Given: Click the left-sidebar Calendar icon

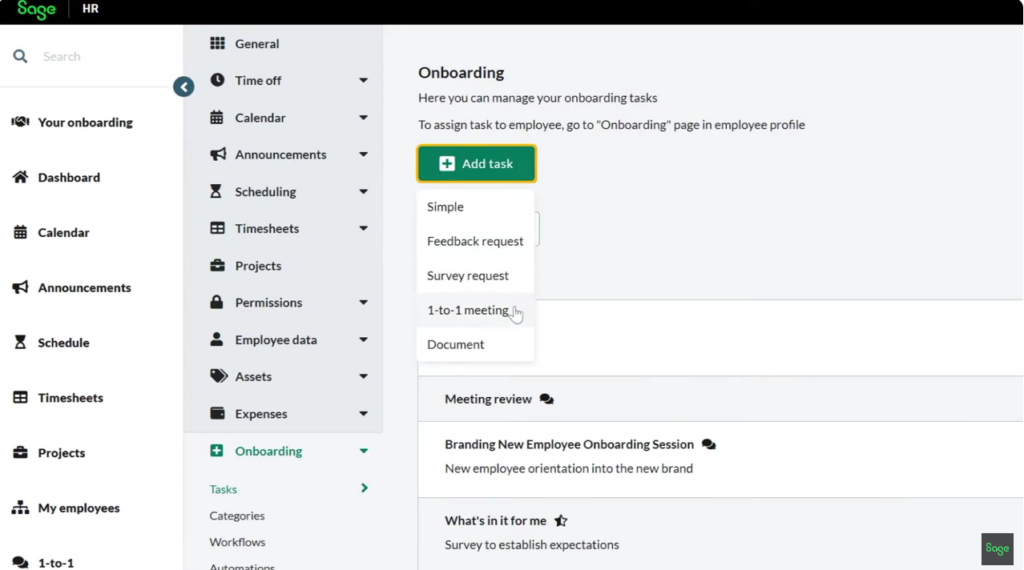Looking at the screenshot, I should (x=20, y=232).
